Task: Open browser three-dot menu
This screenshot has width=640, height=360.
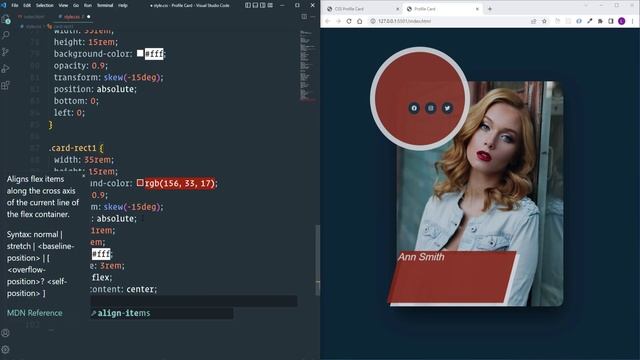Action: (632, 21)
